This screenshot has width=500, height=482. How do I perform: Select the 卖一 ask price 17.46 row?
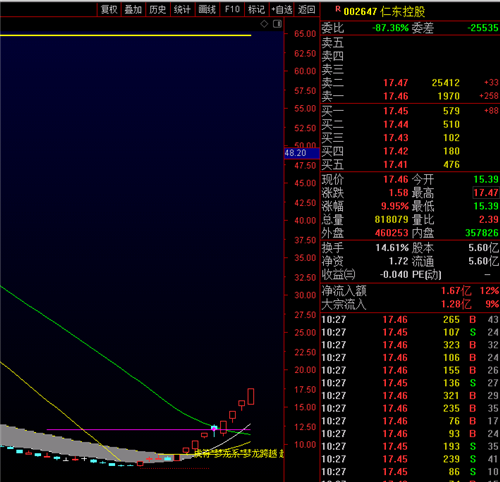point(410,96)
